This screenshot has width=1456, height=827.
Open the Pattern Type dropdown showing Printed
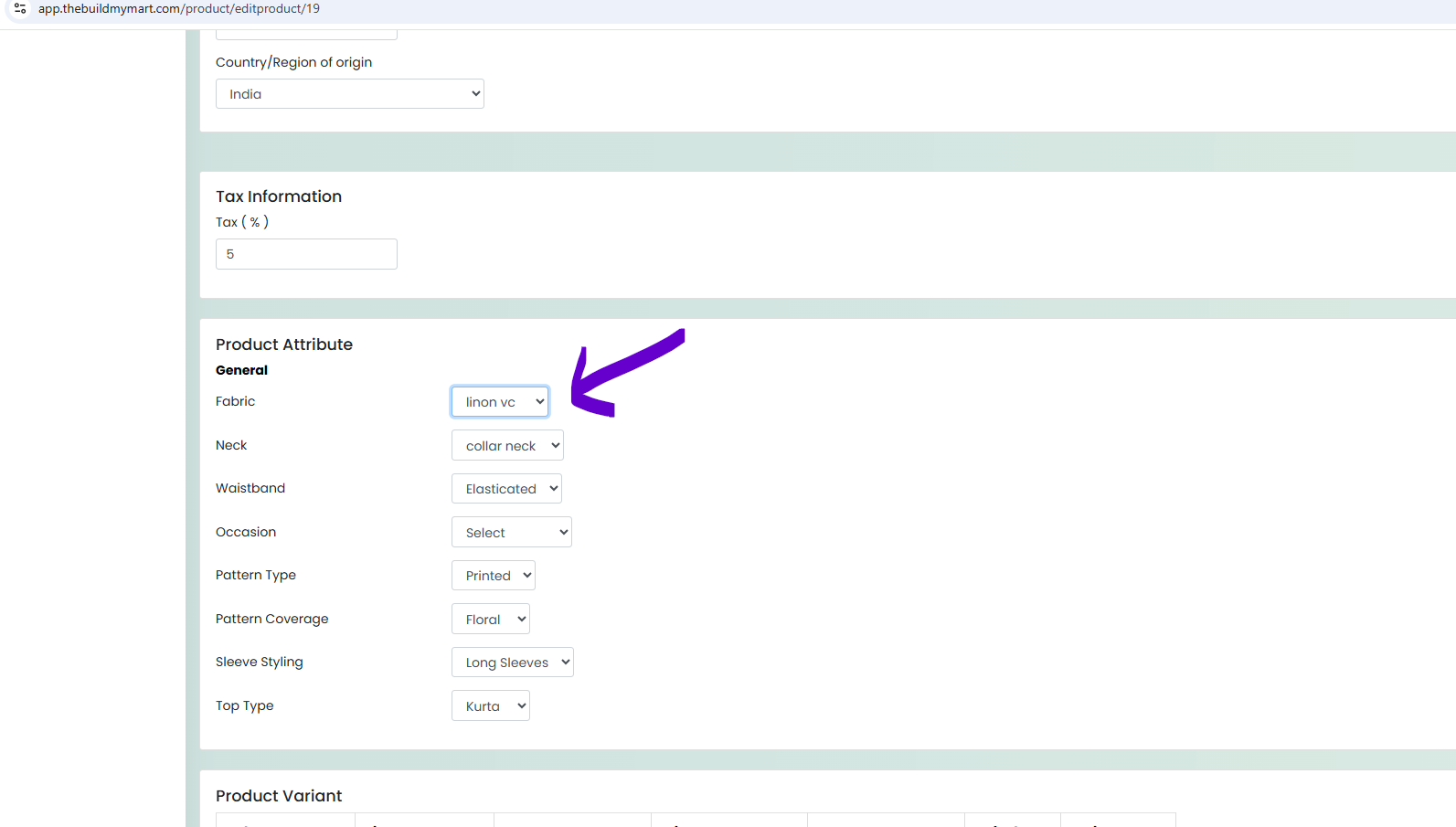tap(494, 576)
